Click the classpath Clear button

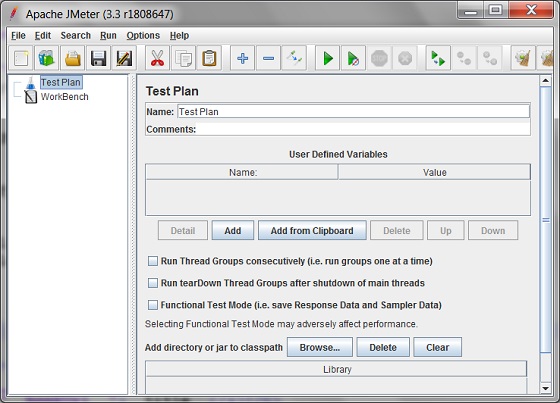(x=438, y=347)
